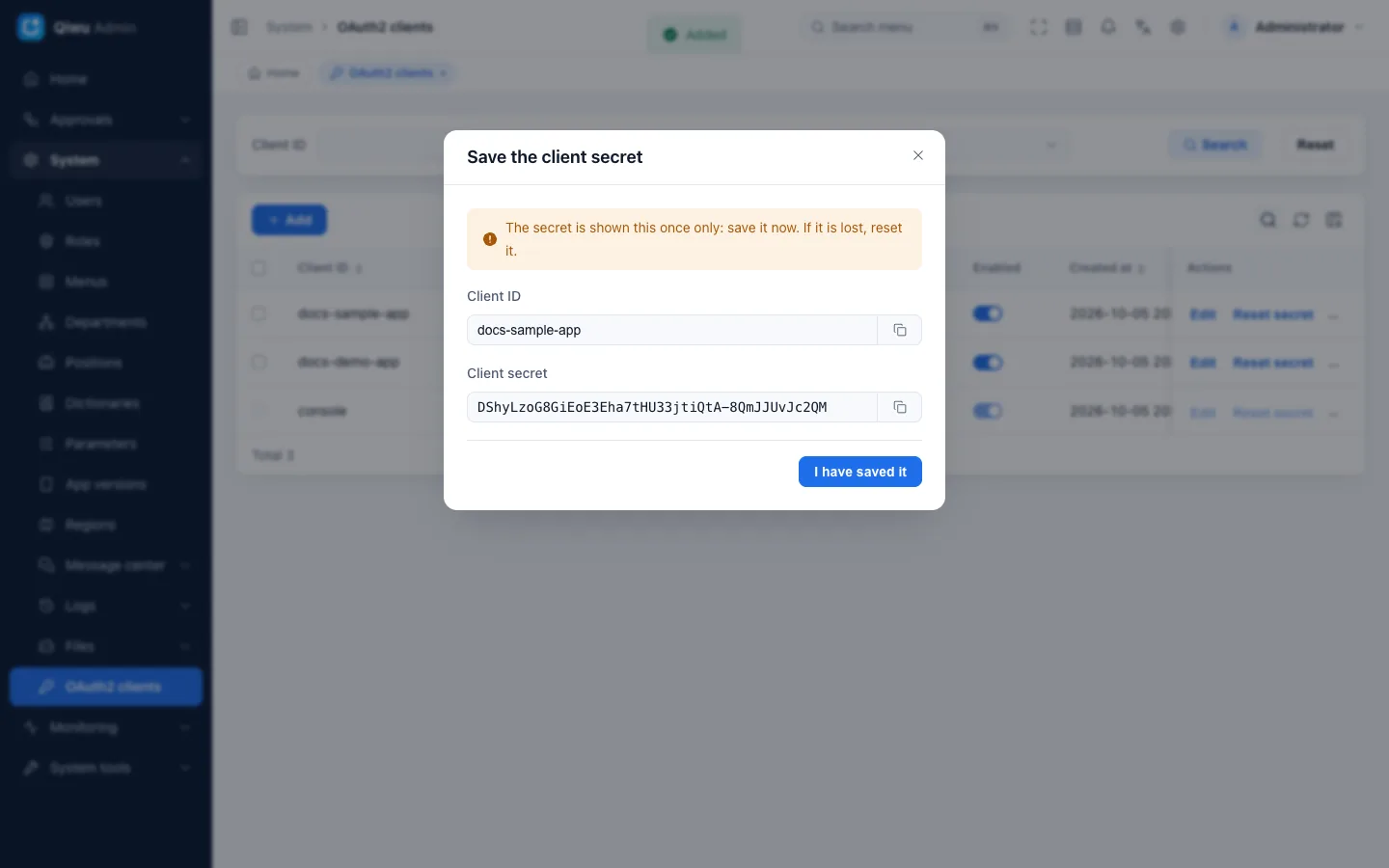Toggle table search visibility icon
This screenshot has width=1389, height=868.
[1268, 220]
